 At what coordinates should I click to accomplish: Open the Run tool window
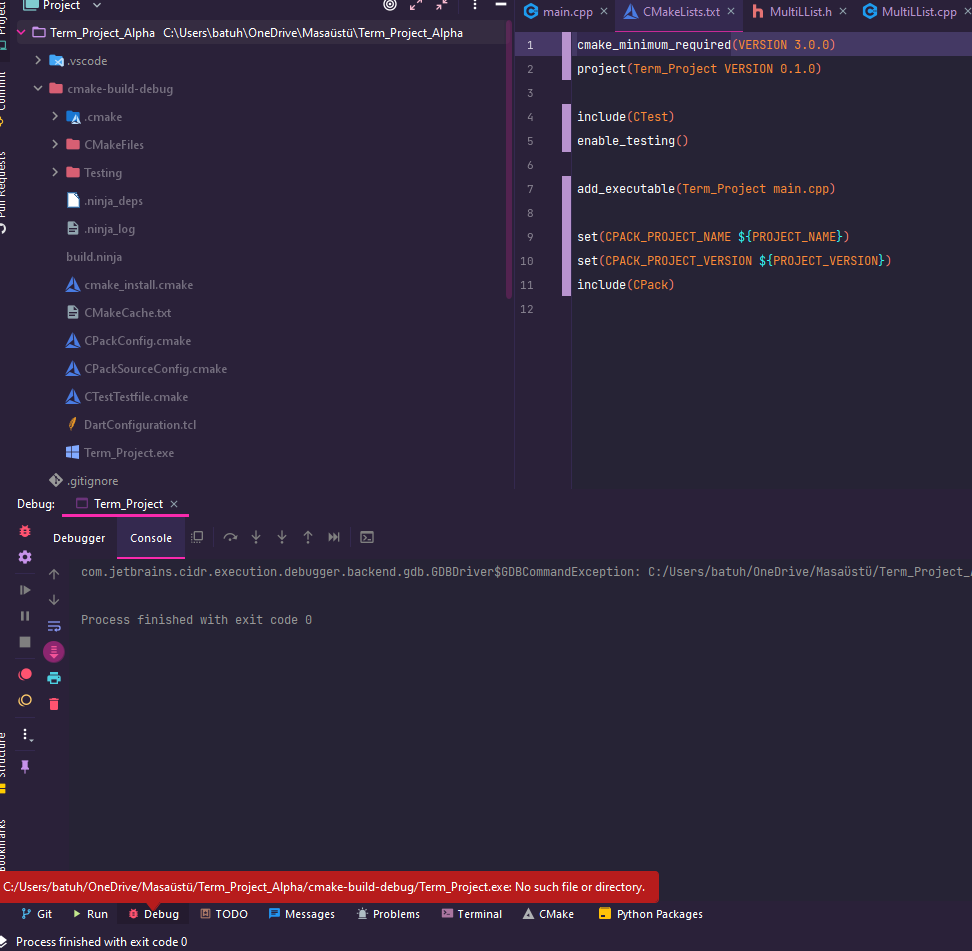point(90,914)
